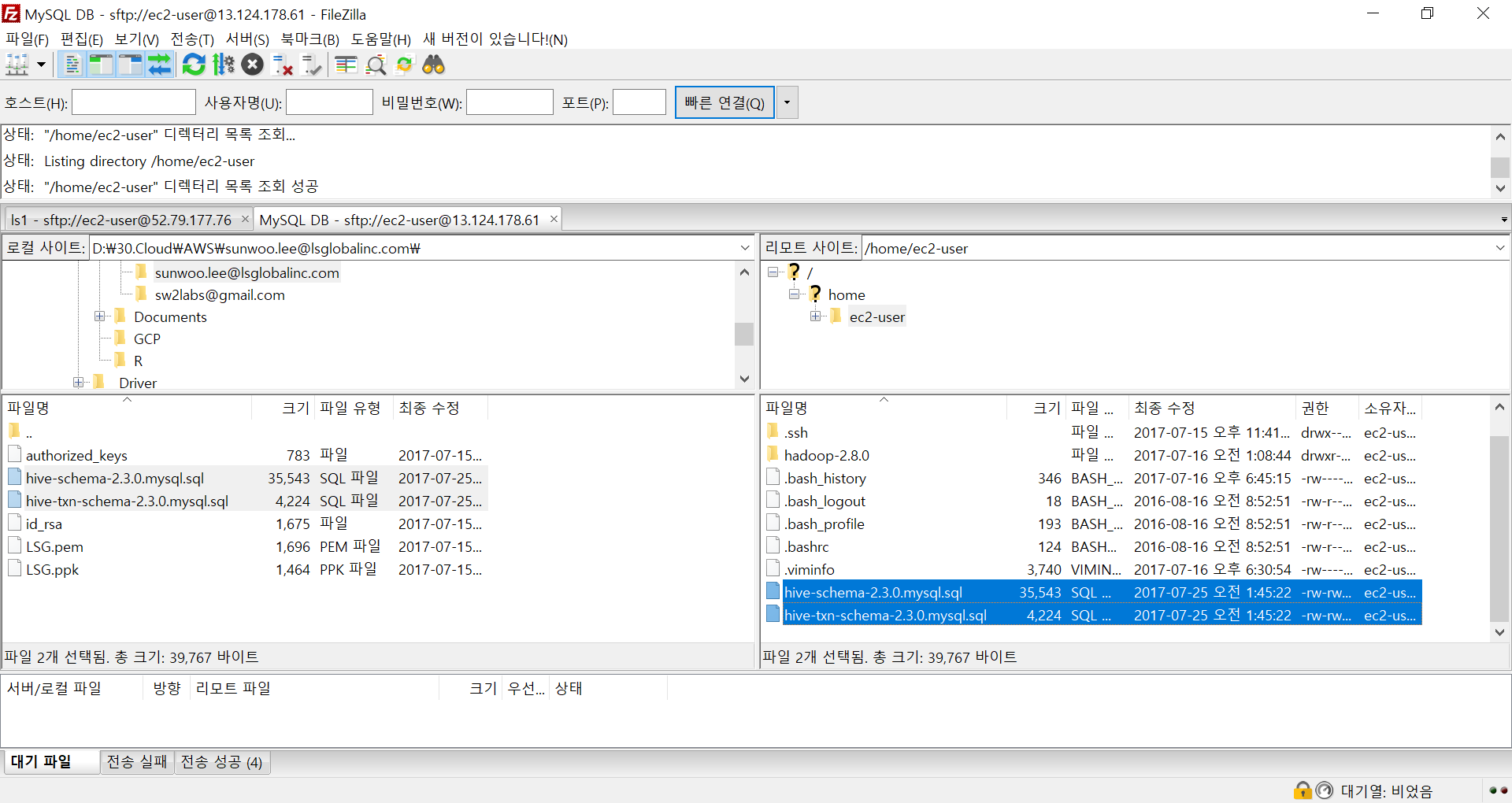Select the R folder in local tree
The height and width of the screenshot is (803, 1512).
click(138, 361)
